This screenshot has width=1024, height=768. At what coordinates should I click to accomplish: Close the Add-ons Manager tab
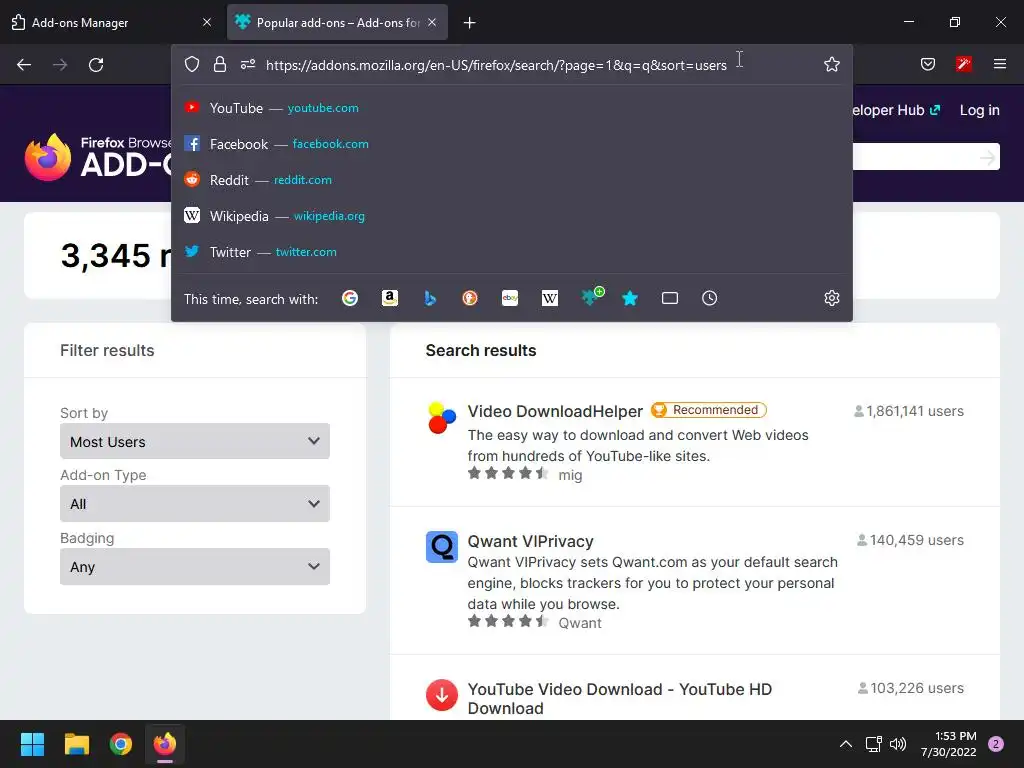tap(207, 22)
